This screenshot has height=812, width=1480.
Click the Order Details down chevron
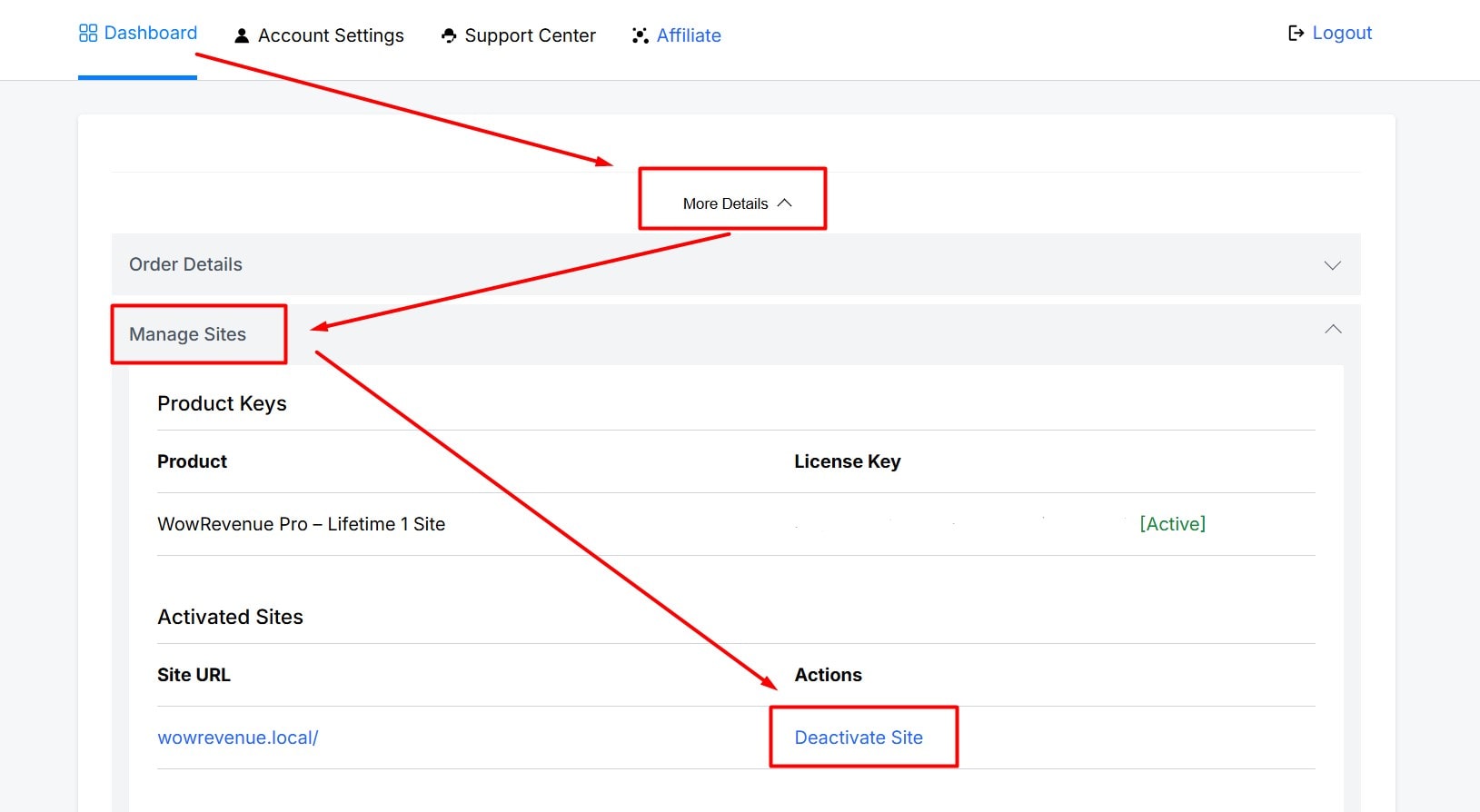1333,265
